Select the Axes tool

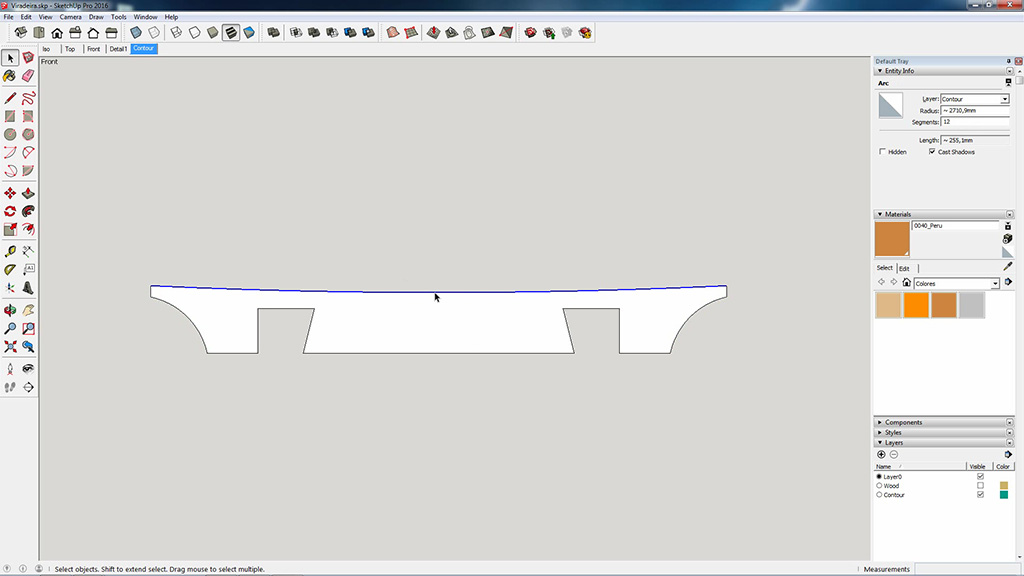coord(10,288)
